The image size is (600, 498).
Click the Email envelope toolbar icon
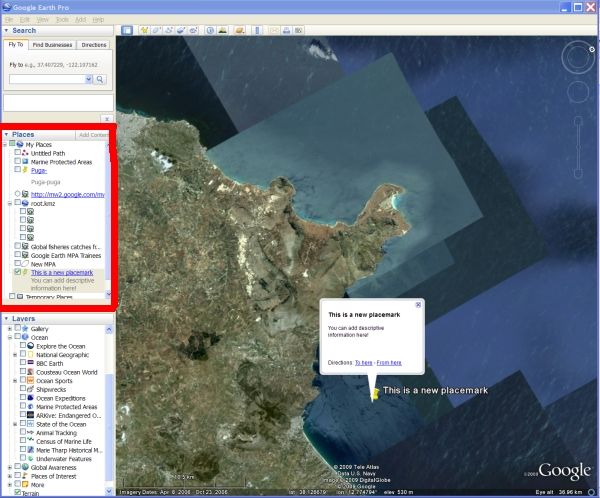[x=274, y=30]
